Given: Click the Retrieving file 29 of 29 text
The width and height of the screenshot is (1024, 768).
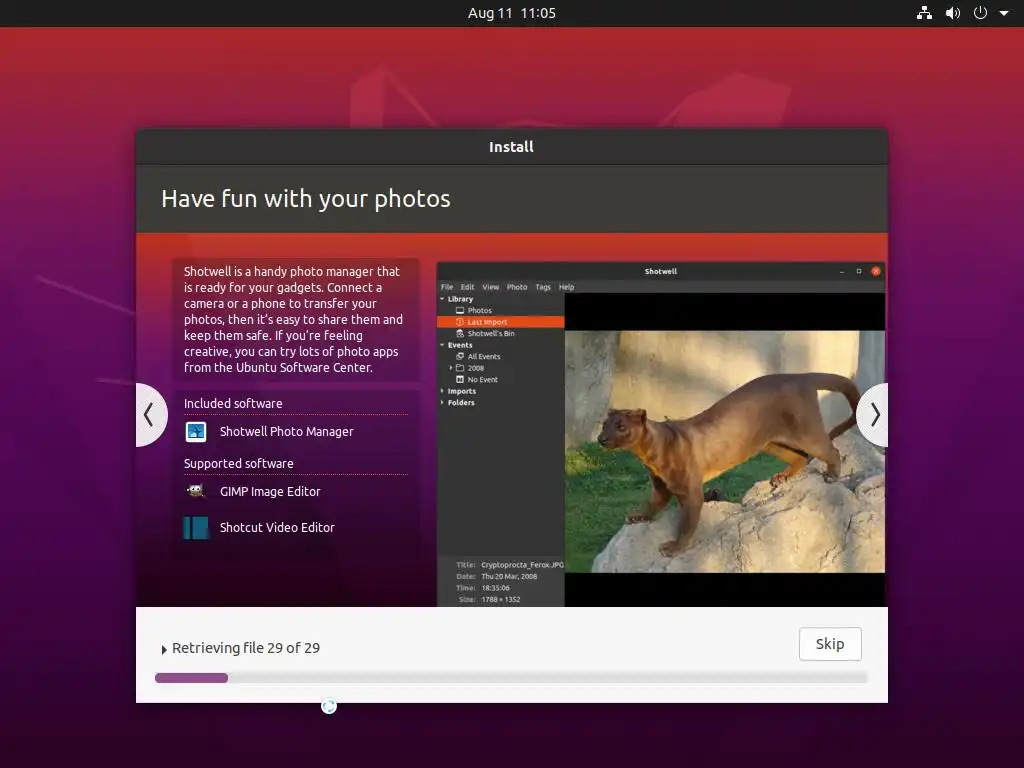Looking at the screenshot, I should click(x=246, y=648).
